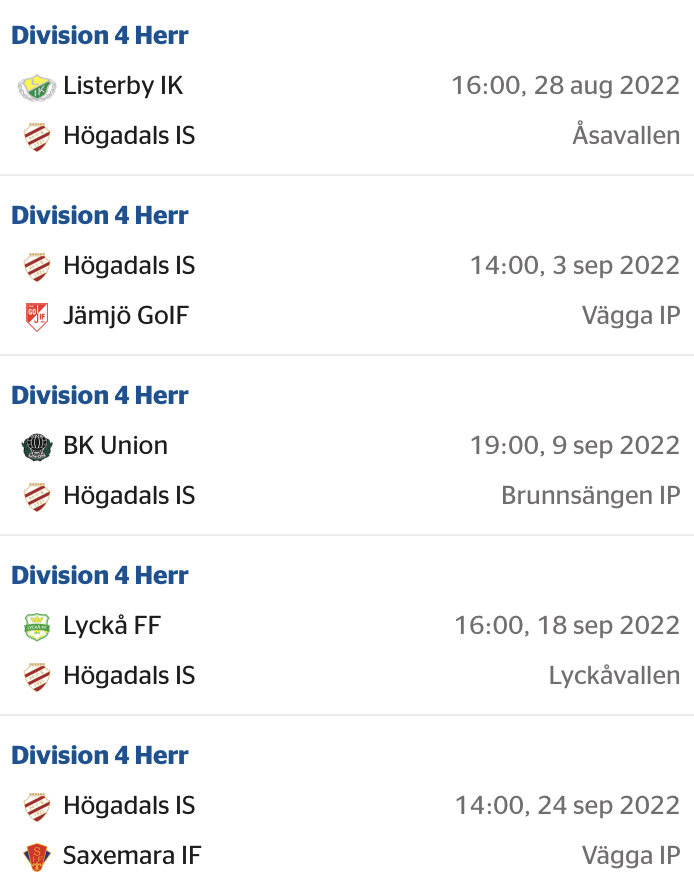Select the Saxemara IF team name
694x889 pixels.
(x=132, y=856)
